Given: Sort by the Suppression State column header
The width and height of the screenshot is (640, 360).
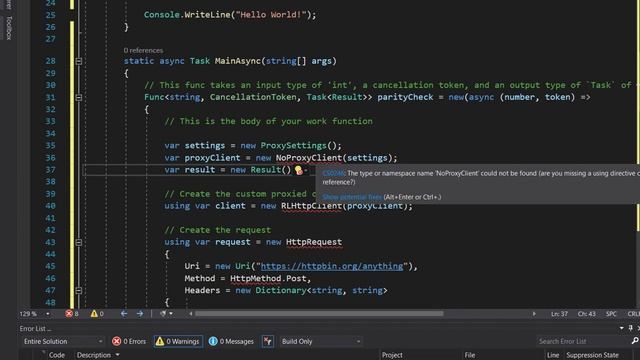Looking at the screenshot, I should 592,355.
